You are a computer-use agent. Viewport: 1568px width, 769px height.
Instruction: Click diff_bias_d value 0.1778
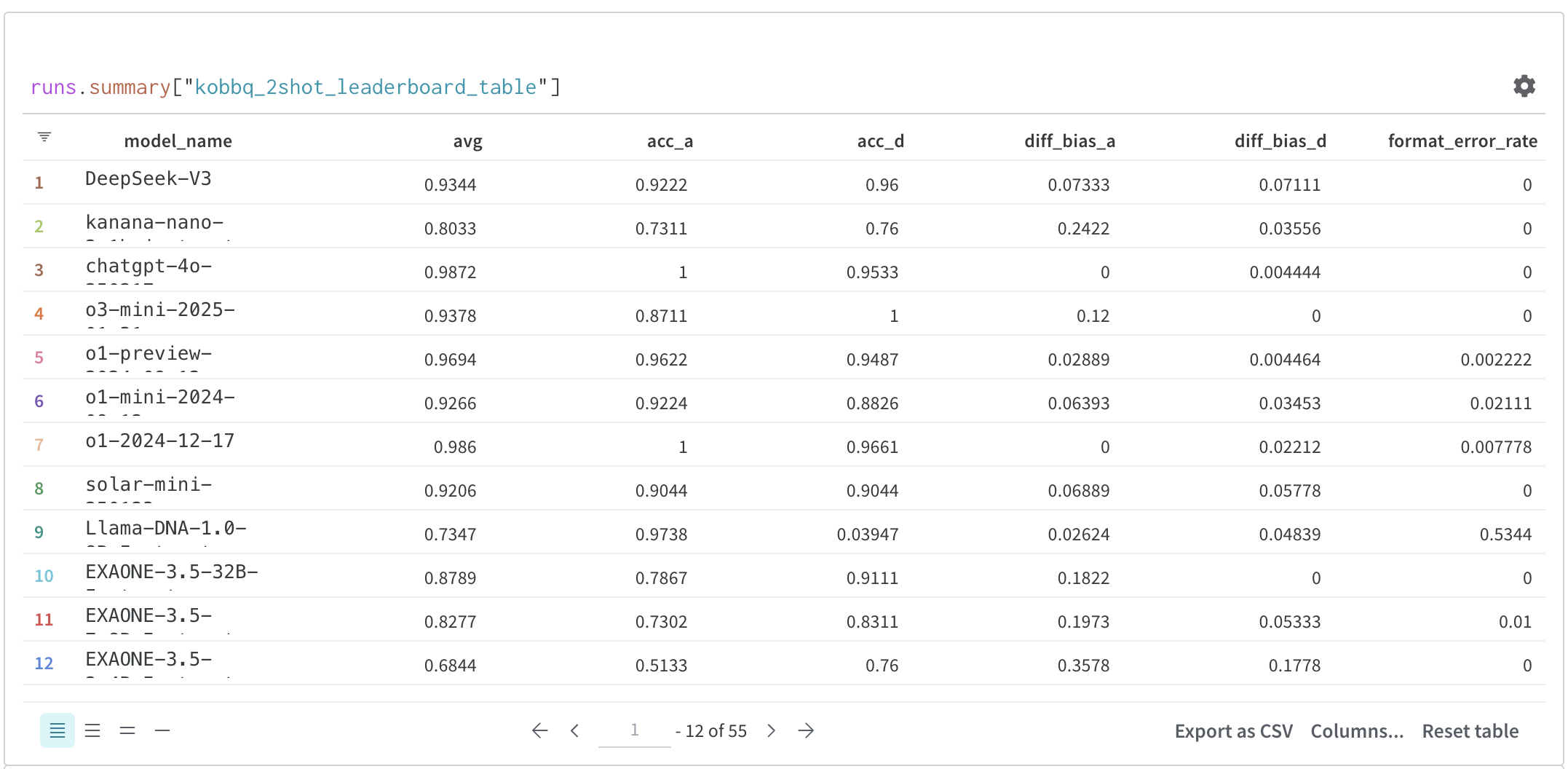[1294, 666]
